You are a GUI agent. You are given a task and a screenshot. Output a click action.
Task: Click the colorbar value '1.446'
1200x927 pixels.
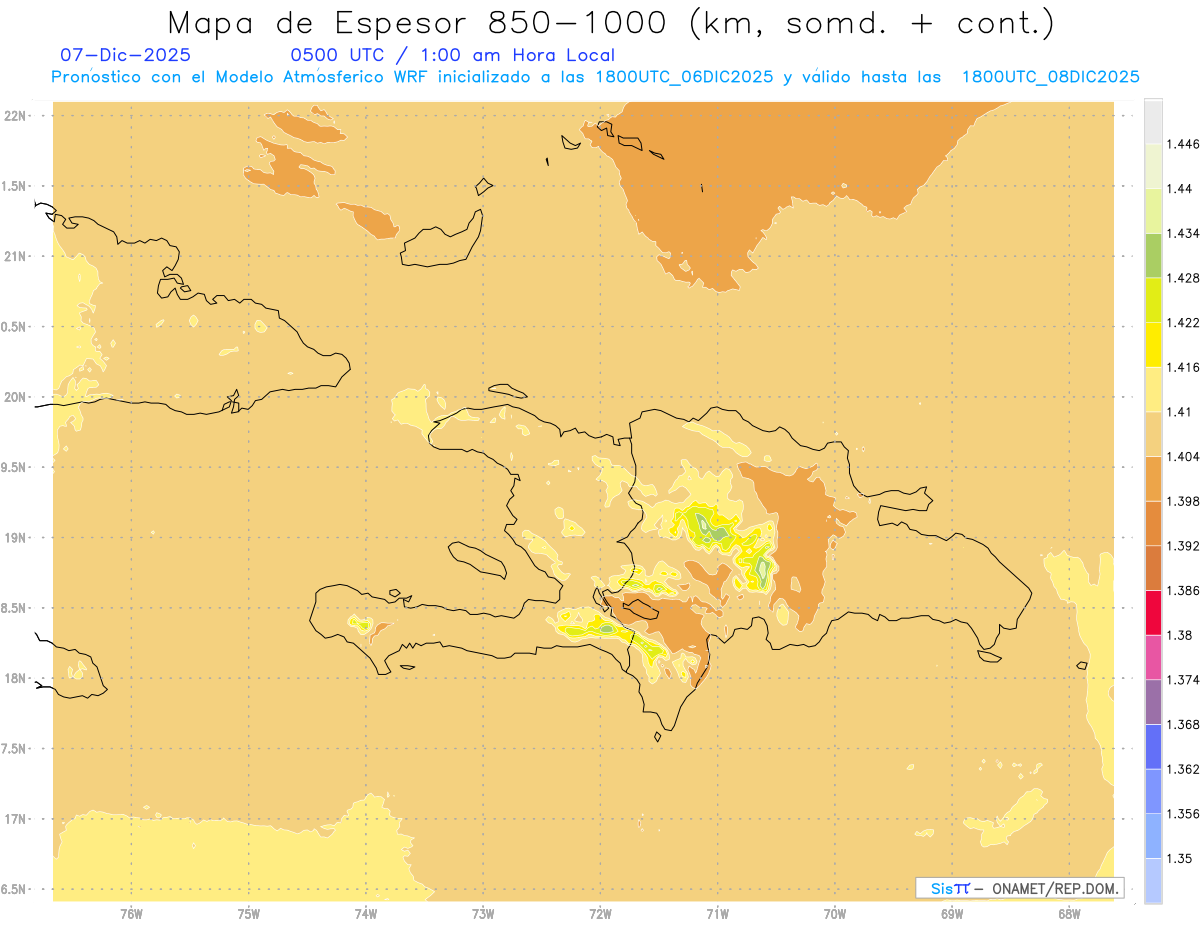1183,144
